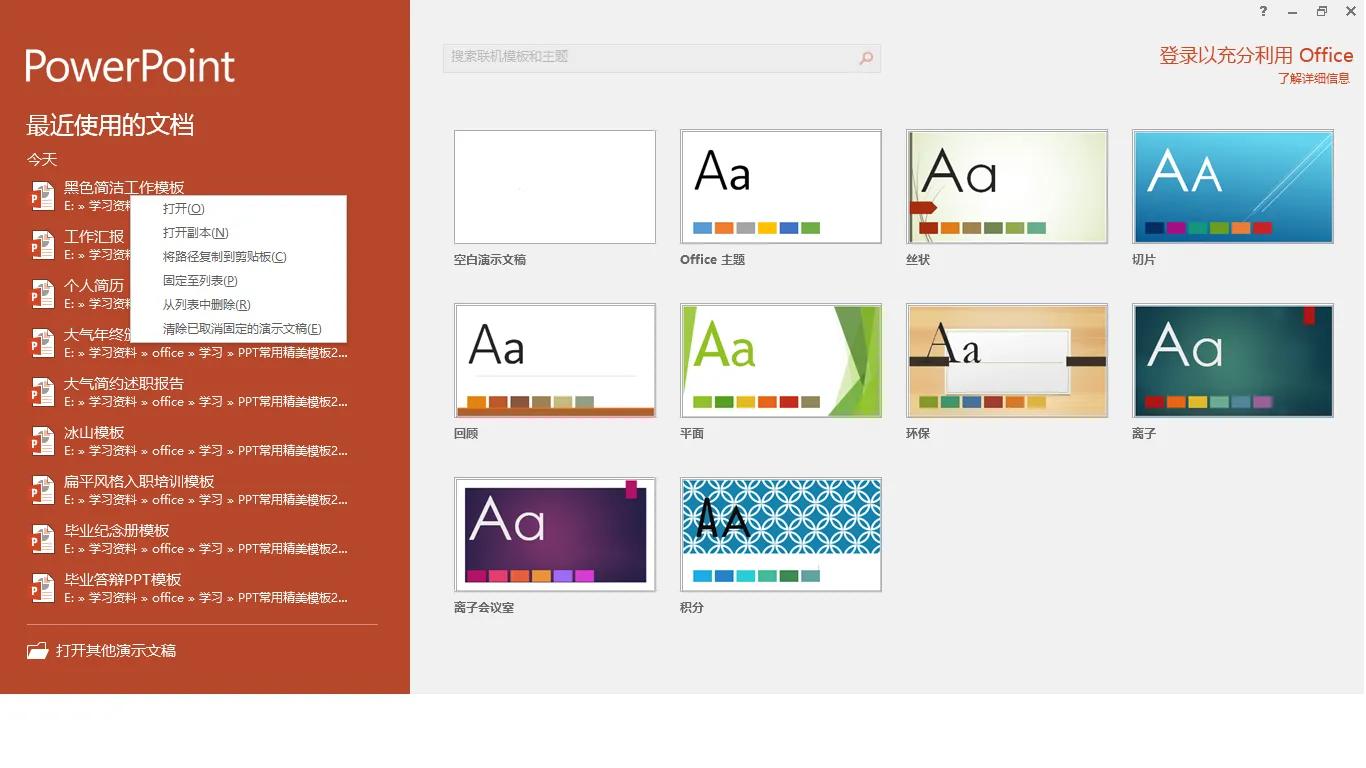Viewport: 1366px width, 768px height.
Task: Select the 离子 dark teal template thumbnail
Action: click(x=1233, y=361)
